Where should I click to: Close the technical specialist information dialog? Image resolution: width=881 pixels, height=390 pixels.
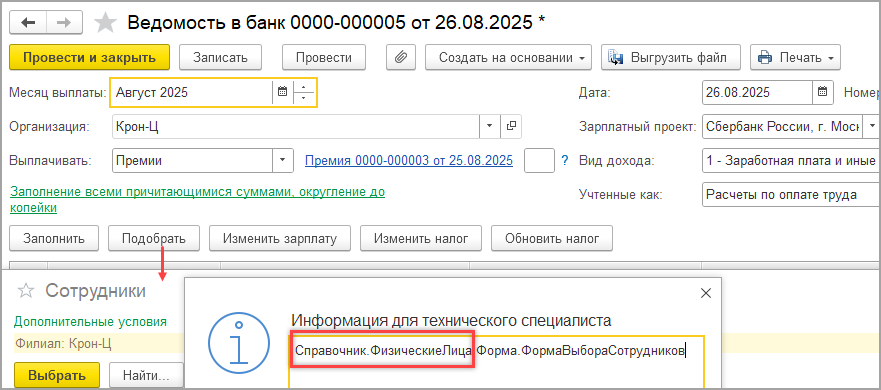point(706,293)
